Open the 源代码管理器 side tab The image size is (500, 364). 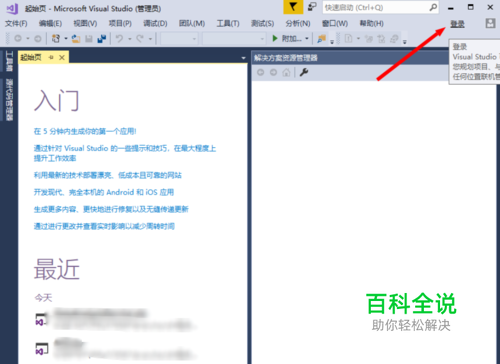(x=9, y=100)
